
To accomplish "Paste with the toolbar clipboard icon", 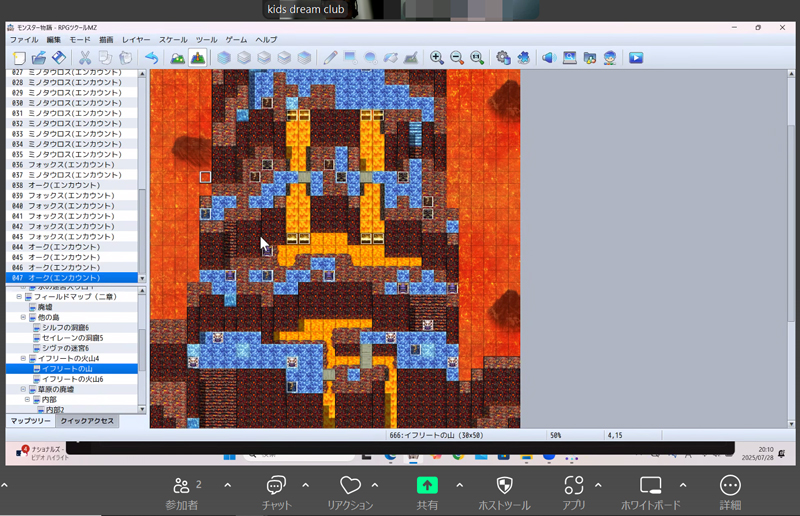I will tap(126, 58).
